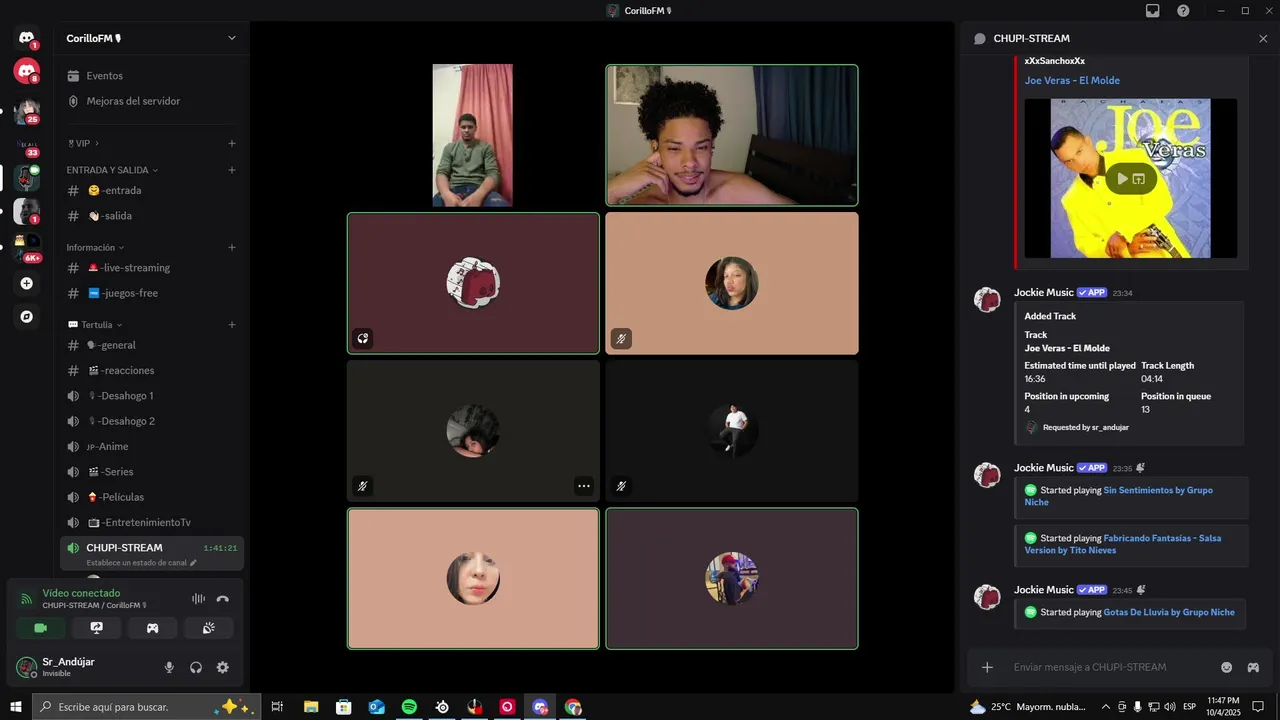This screenshot has width=1280, height=720.
Task: Collapse the Información category
Action: (95, 247)
